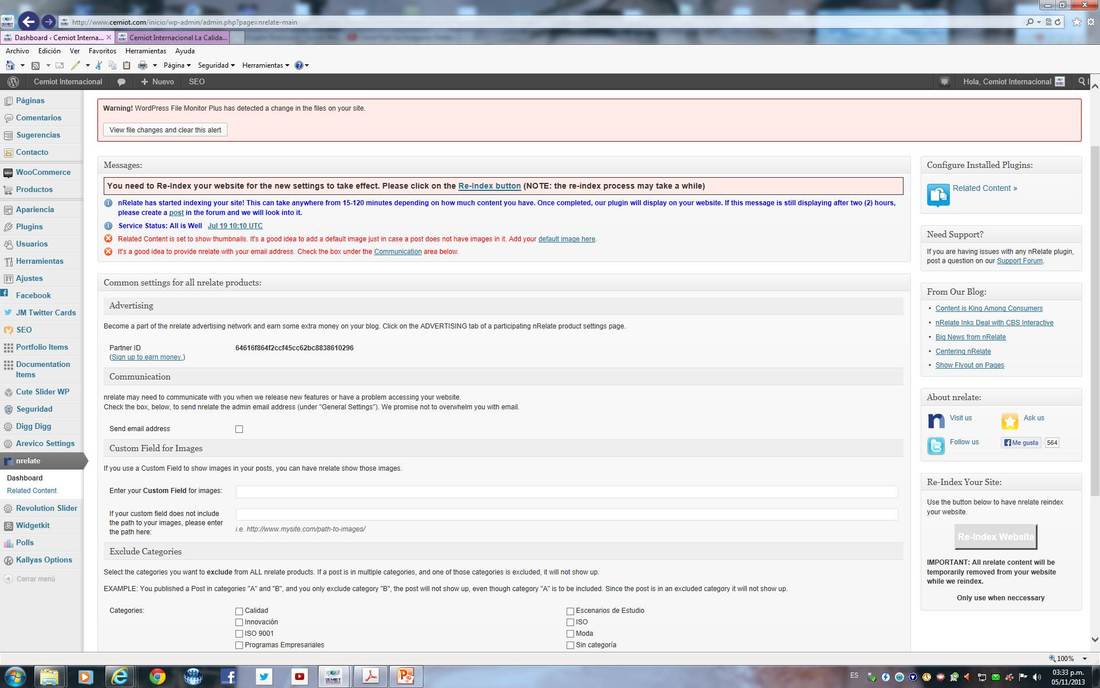Go back with the browser back arrow

tap(28, 21)
